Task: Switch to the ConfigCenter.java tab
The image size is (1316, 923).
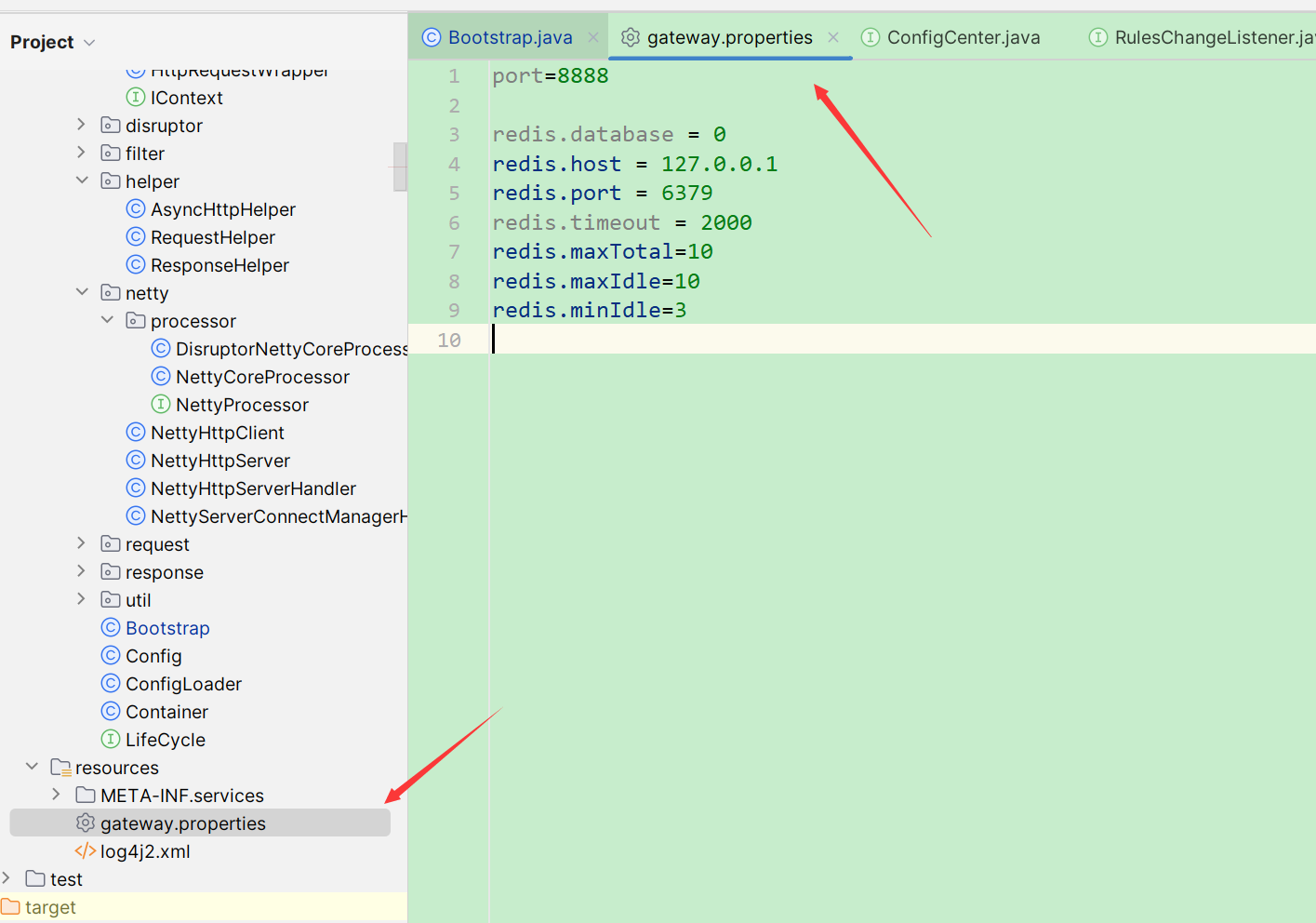Action: (x=963, y=37)
